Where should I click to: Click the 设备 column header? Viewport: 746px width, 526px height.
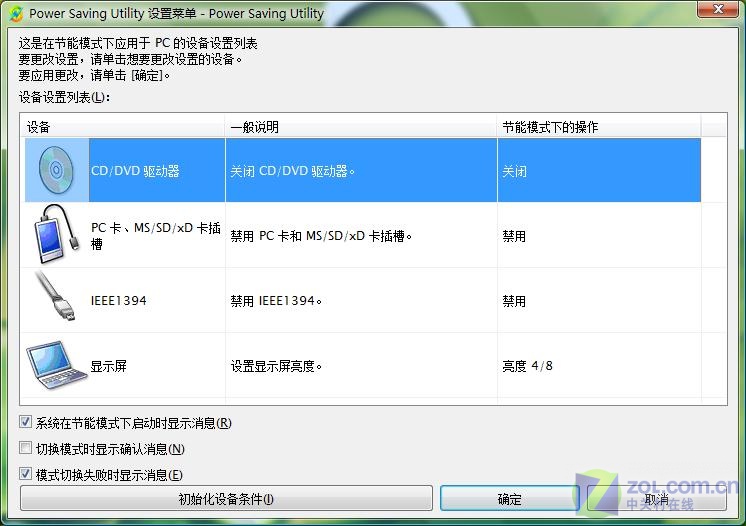[x=123, y=127]
